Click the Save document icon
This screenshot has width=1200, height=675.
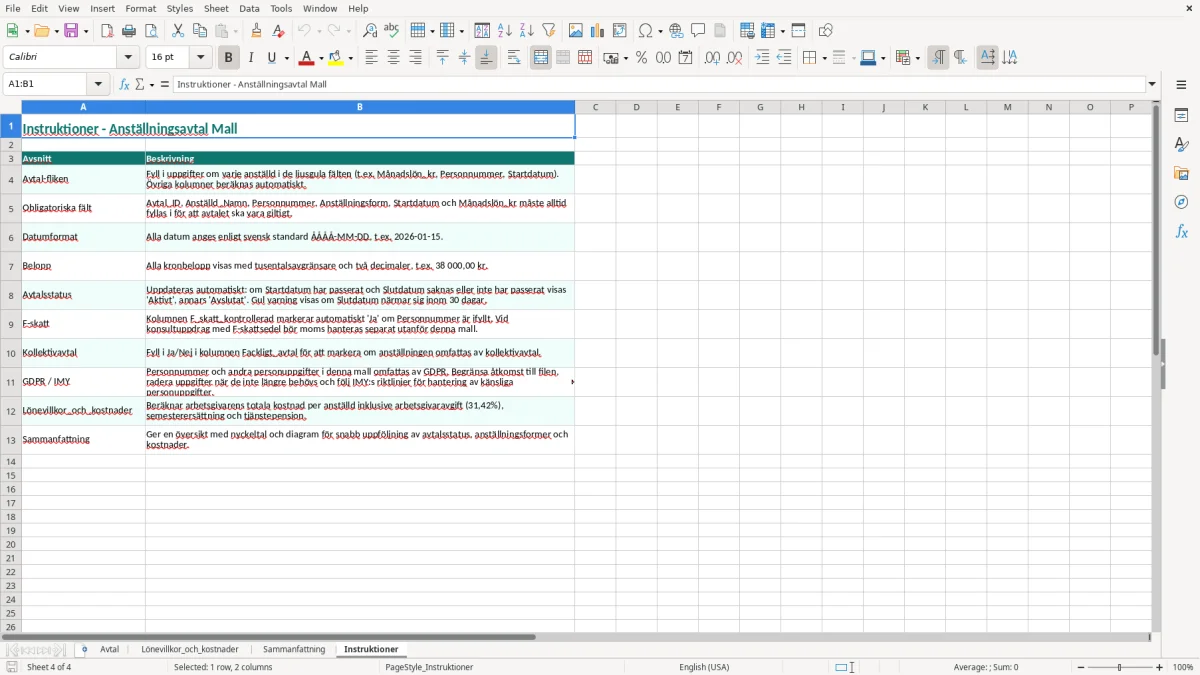[x=71, y=31]
